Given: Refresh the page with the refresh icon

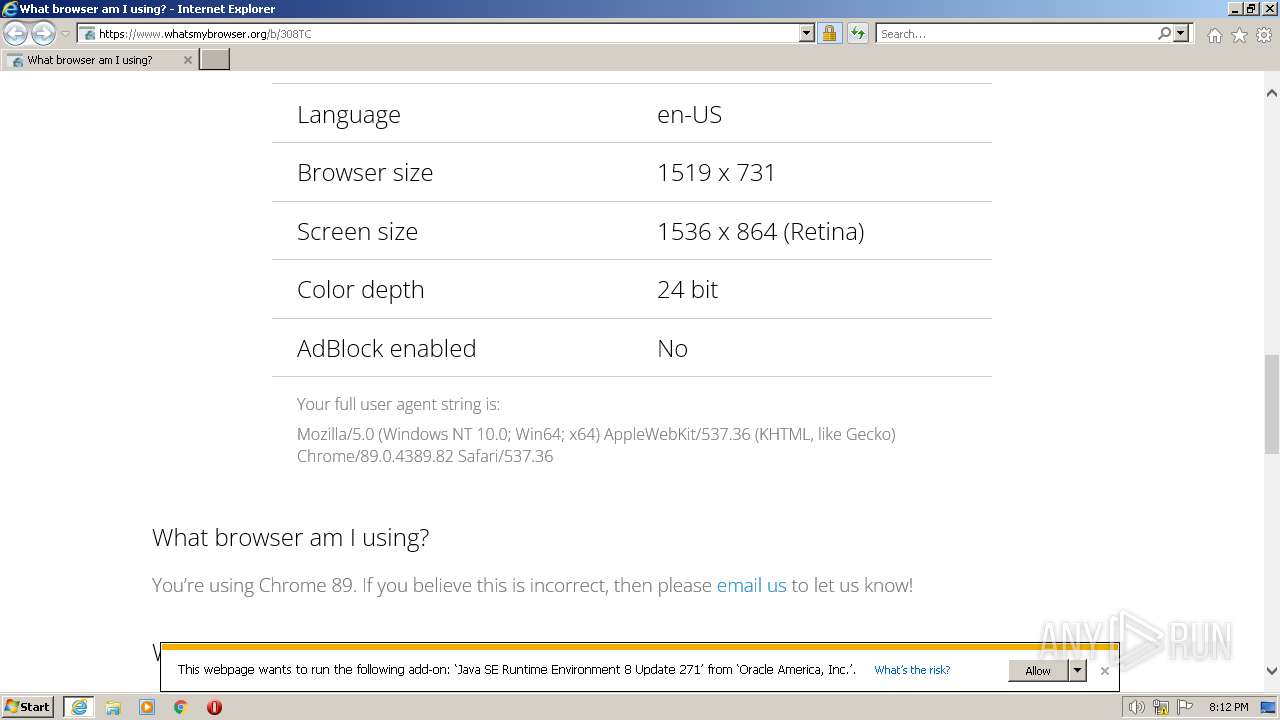Looking at the screenshot, I should [857, 34].
